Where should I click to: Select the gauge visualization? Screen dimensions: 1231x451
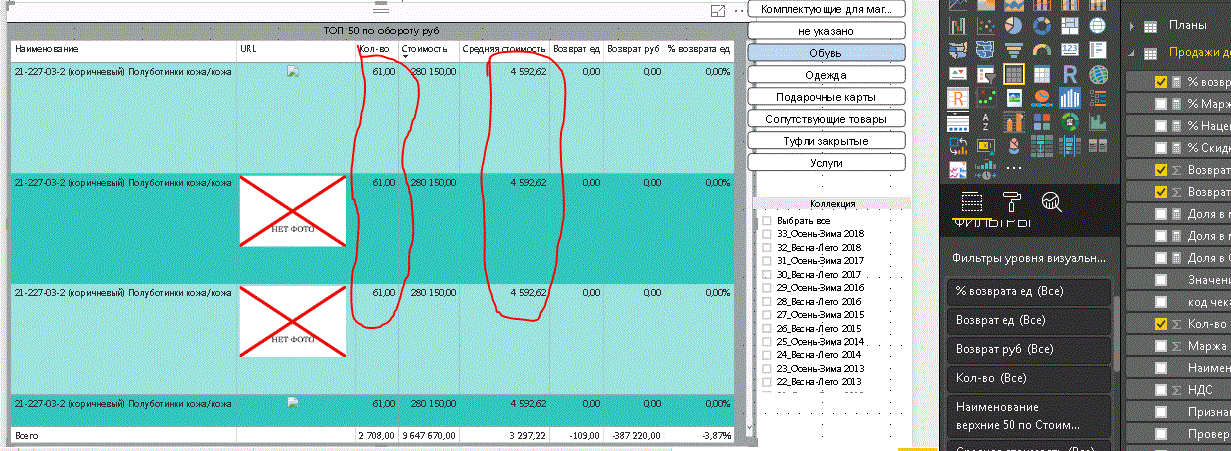coord(1042,50)
